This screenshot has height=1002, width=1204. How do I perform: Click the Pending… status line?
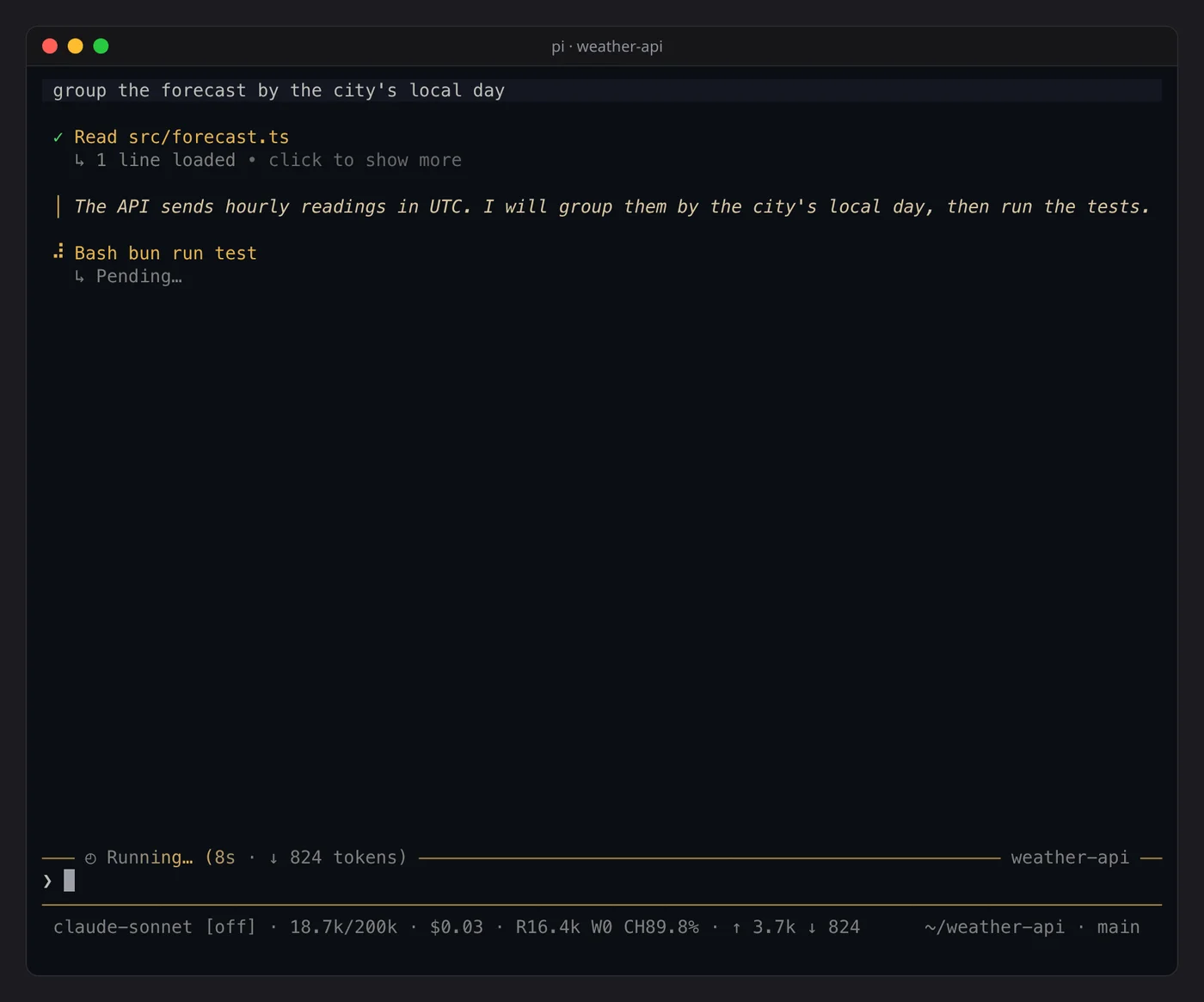138,276
